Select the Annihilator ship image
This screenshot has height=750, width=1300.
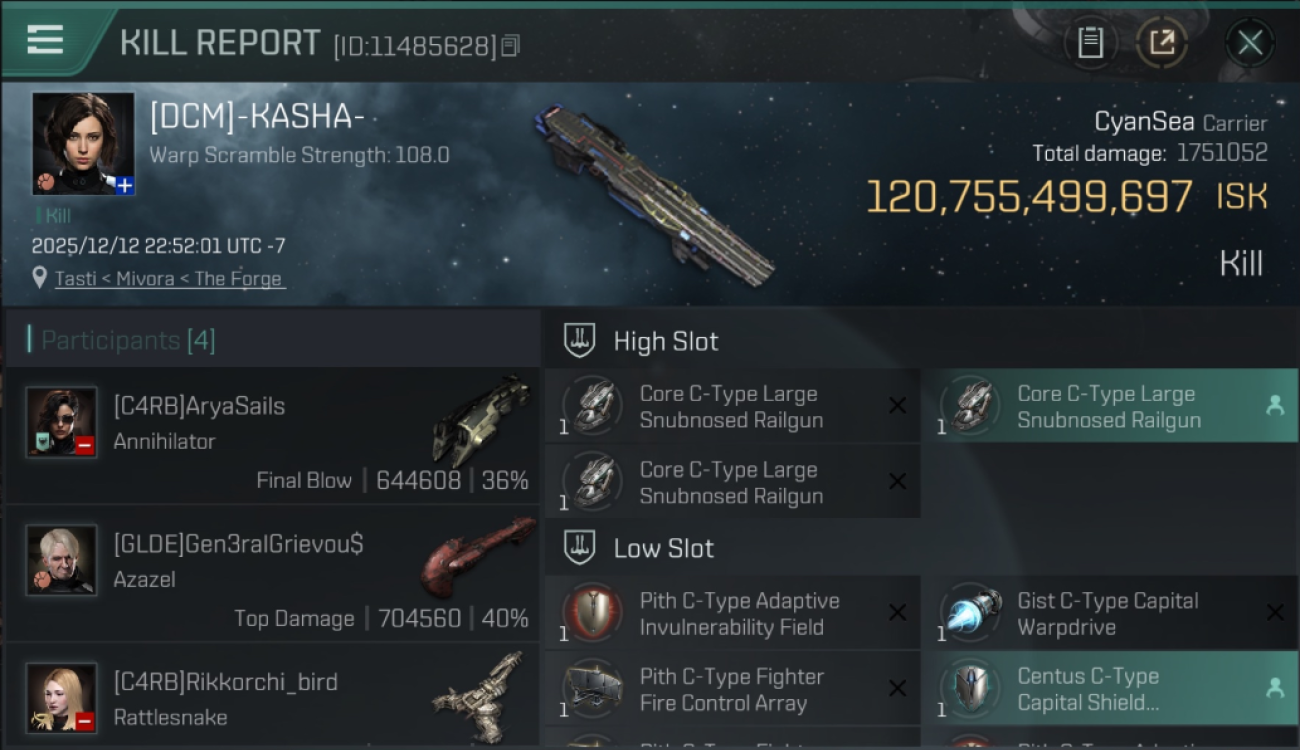(481, 420)
